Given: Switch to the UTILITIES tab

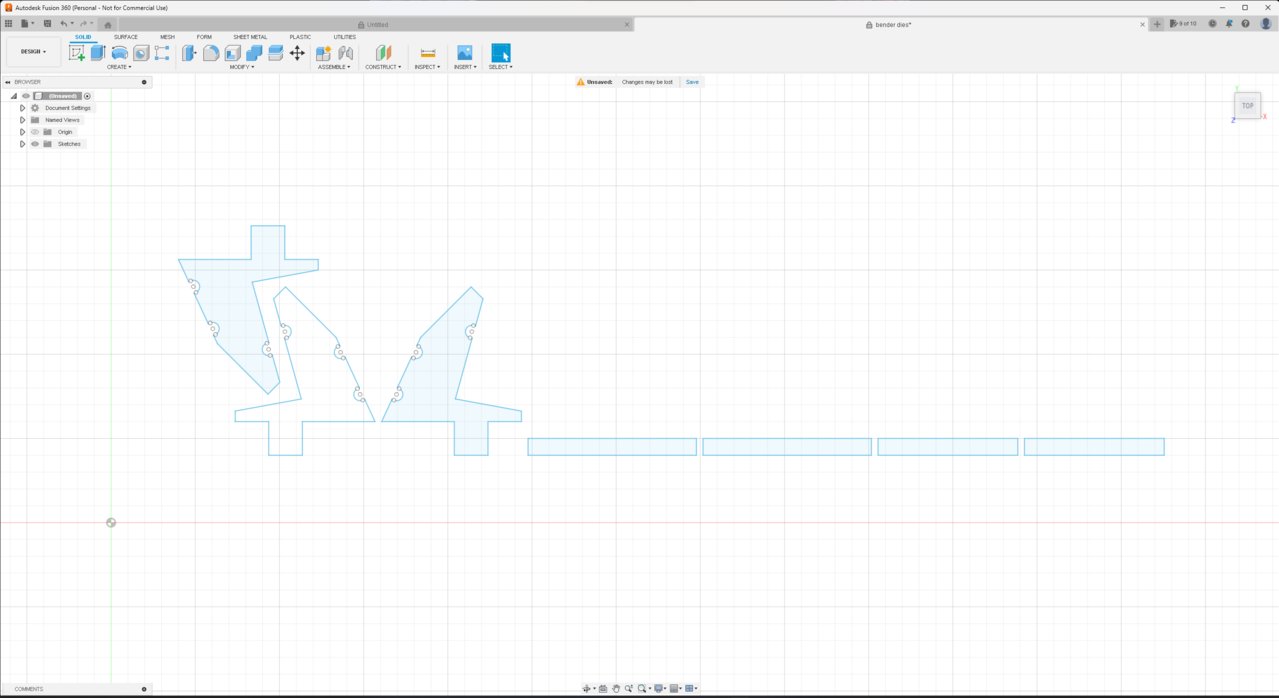Looking at the screenshot, I should [345, 37].
